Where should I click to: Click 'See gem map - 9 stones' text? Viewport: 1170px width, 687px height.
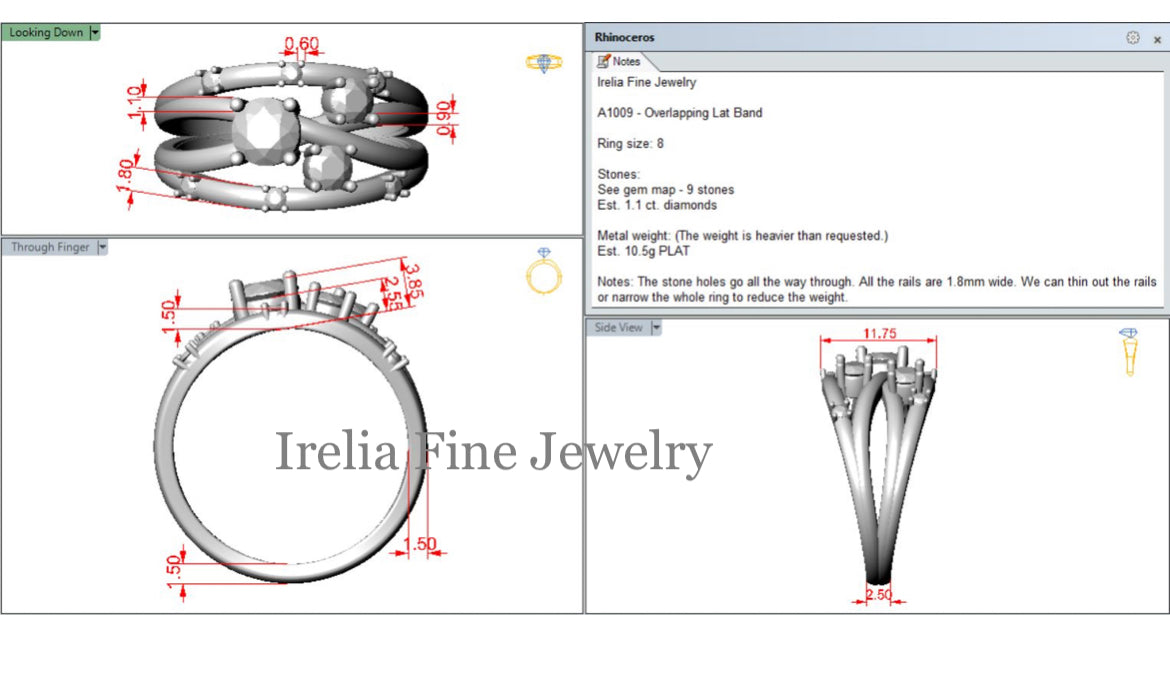pyautogui.click(x=666, y=190)
